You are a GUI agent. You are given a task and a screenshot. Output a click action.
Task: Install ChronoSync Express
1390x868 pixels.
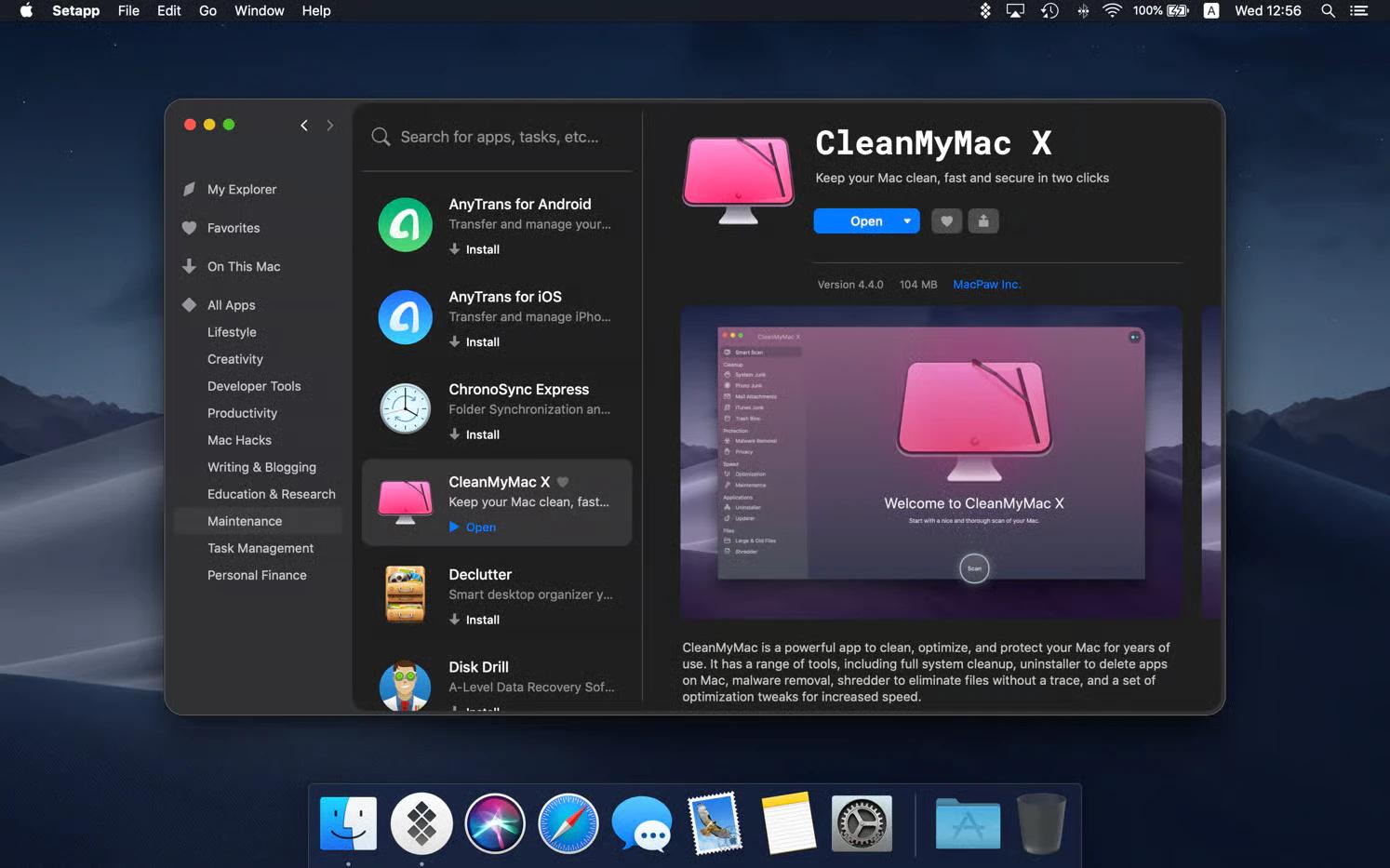[x=474, y=434]
